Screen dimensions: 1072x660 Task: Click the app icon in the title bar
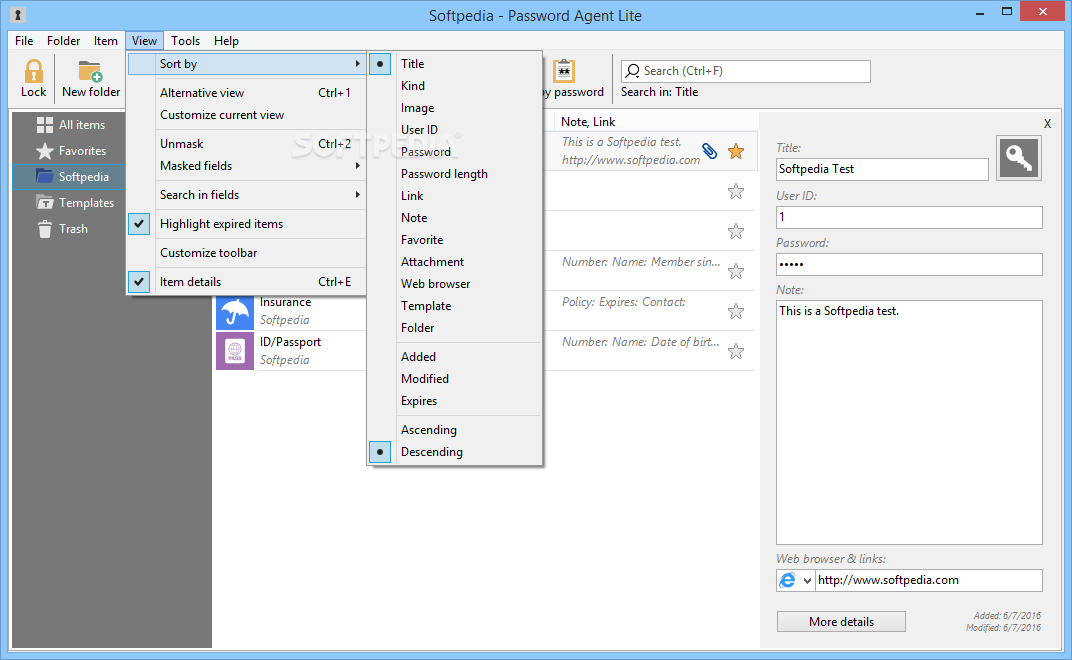[x=18, y=14]
